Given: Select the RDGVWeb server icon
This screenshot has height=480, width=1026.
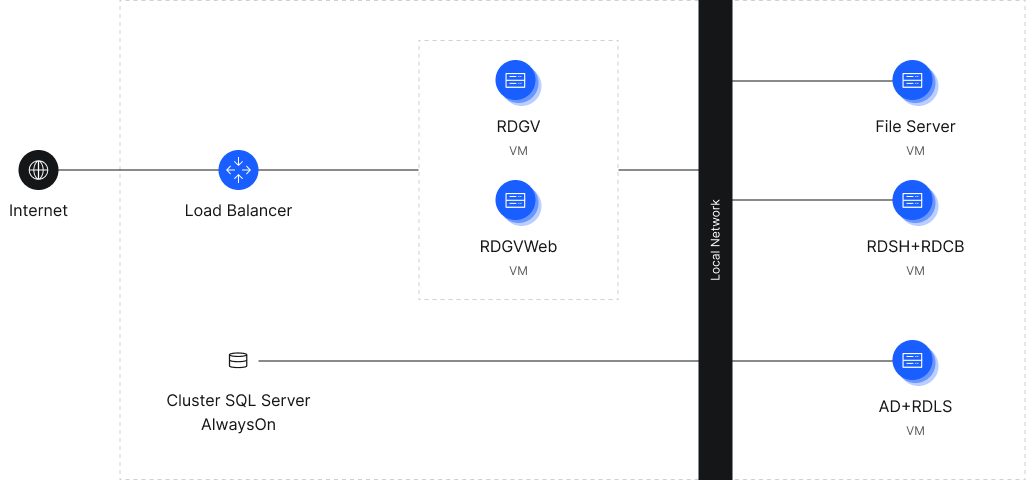Looking at the screenshot, I should (x=517, y=201).
